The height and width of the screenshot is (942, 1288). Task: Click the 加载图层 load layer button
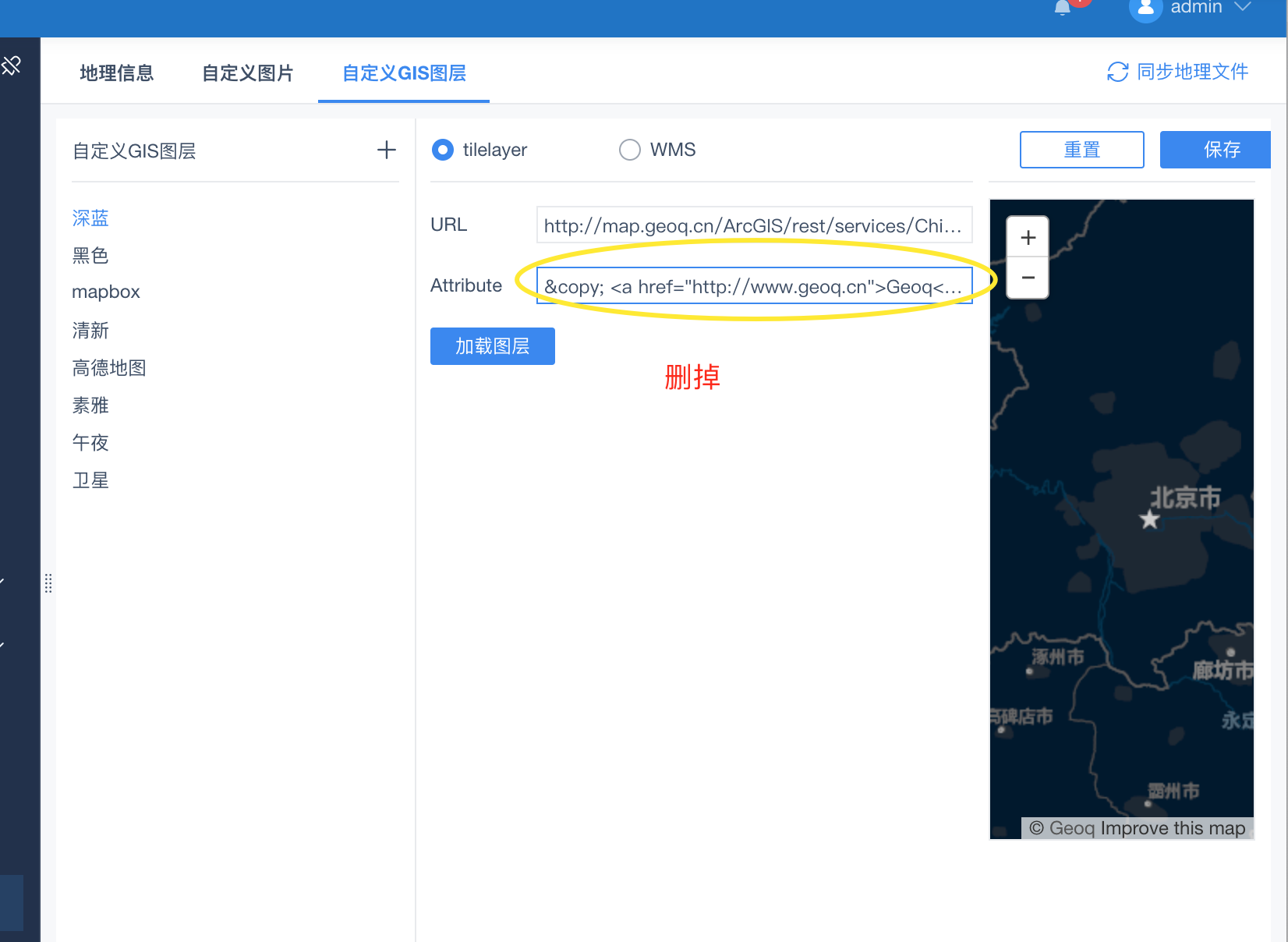tap(493, 346)
